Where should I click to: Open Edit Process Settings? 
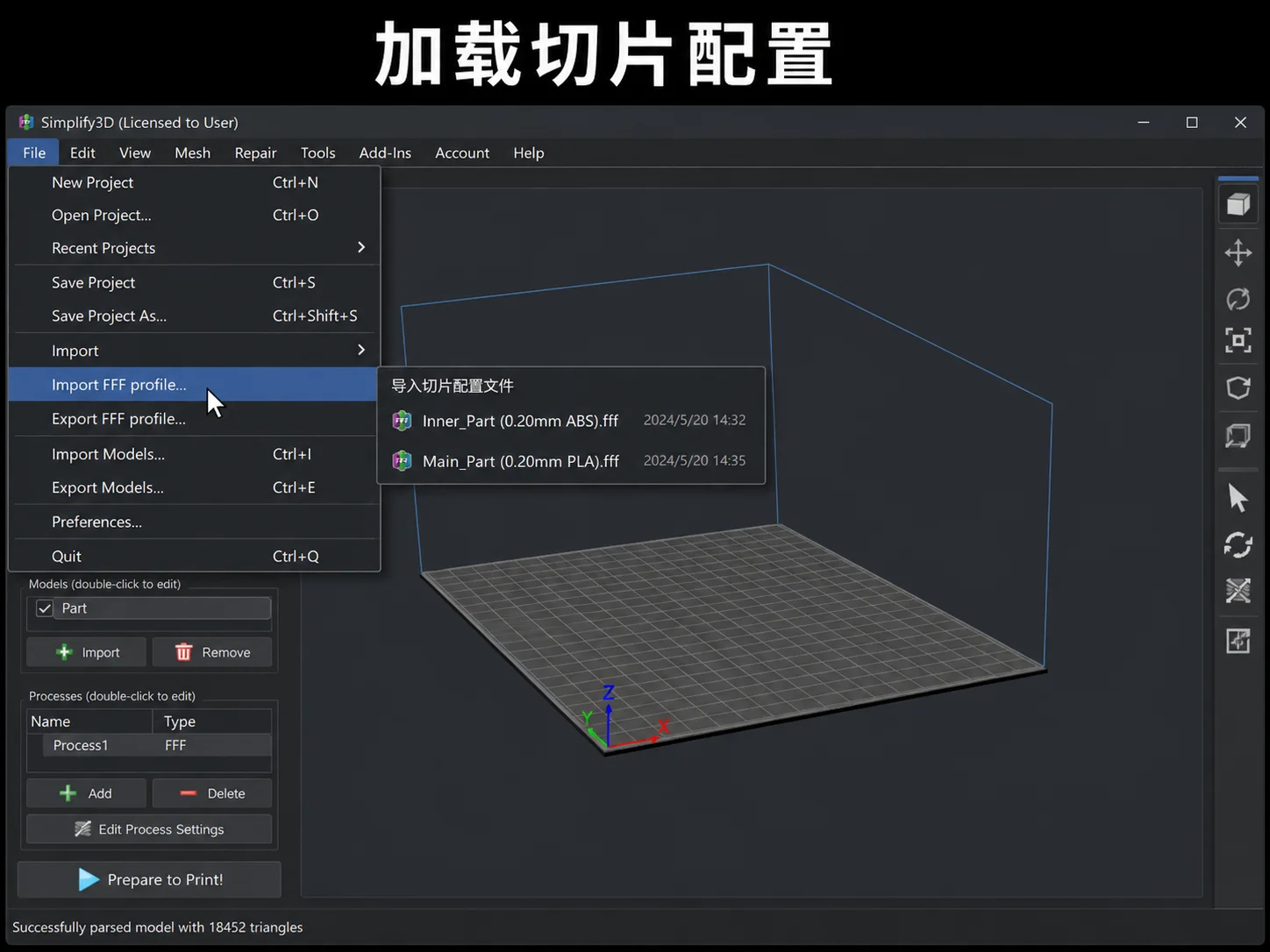tap(149, 829)
